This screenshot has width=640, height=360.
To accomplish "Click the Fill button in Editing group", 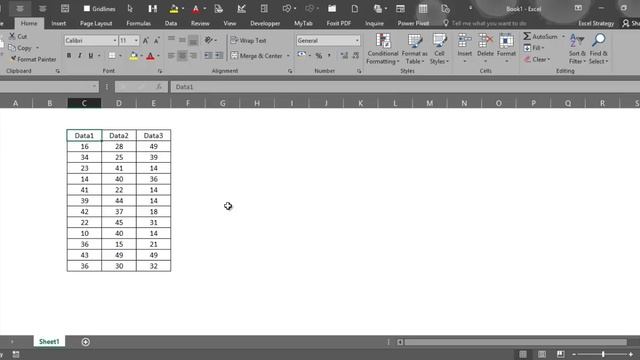I will (x=534, y=48).
